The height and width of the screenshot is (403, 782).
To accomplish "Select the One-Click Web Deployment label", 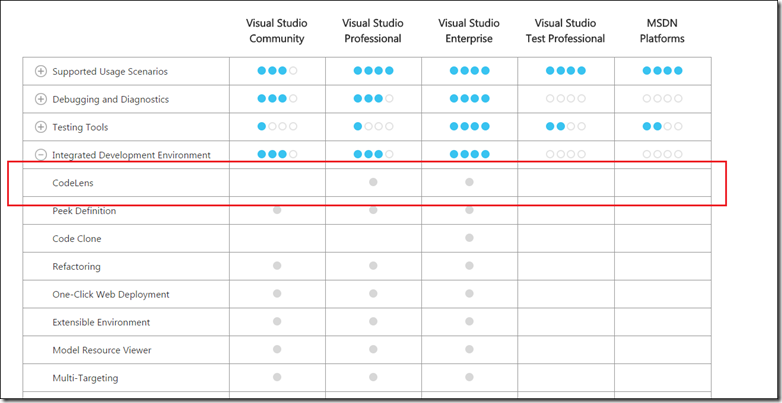I will (111, 295).
